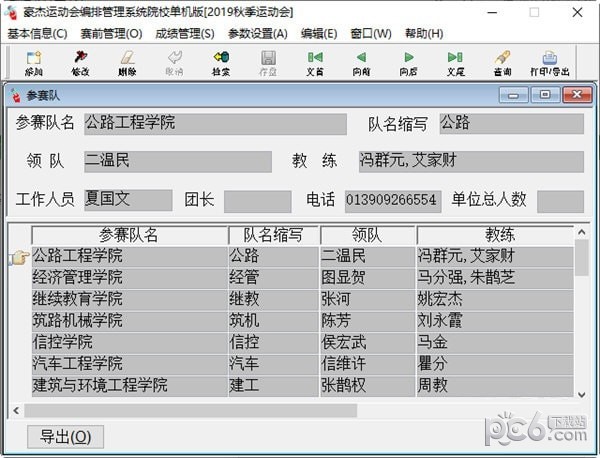600x458 pixels.
Task: Click team leader cell 侯宏武
Action: [368, 342]
